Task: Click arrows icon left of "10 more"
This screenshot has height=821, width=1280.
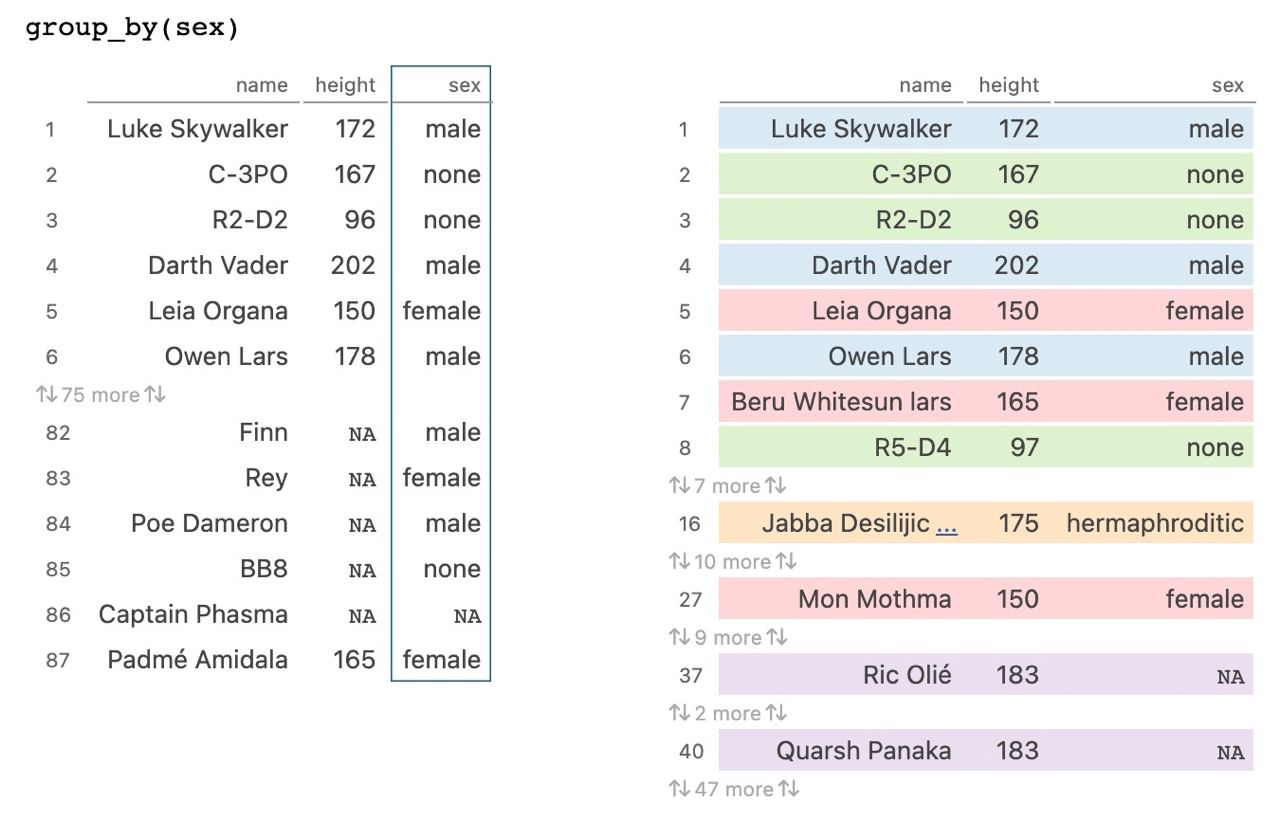Action: tap(679, 562)
